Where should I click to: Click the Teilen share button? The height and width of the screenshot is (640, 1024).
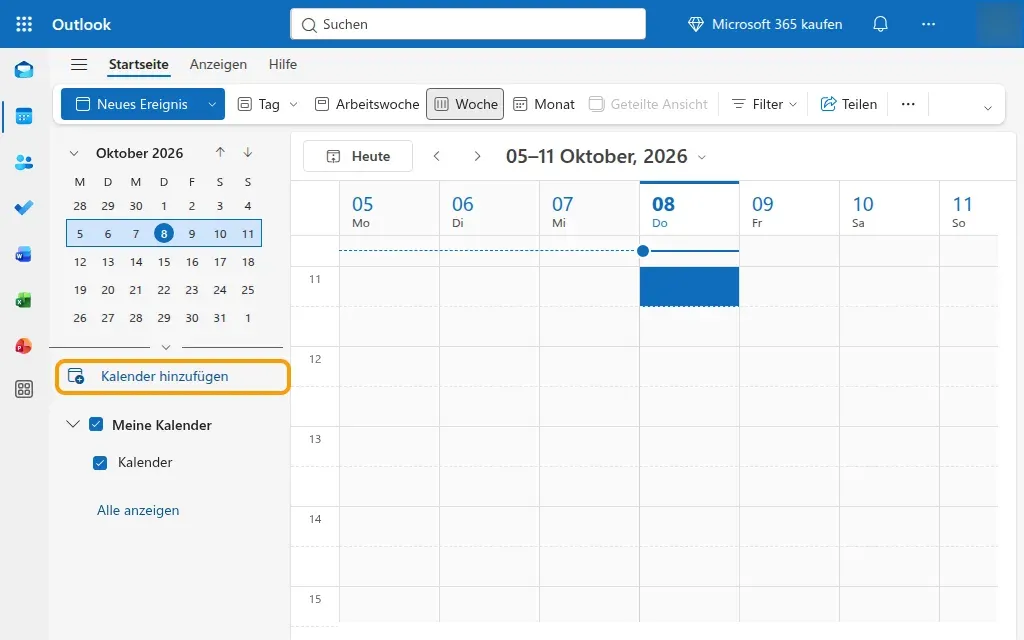pos(848,104)
